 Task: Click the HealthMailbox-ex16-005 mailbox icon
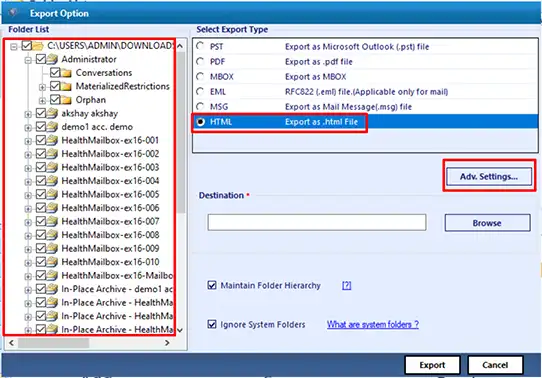(52, 194)
